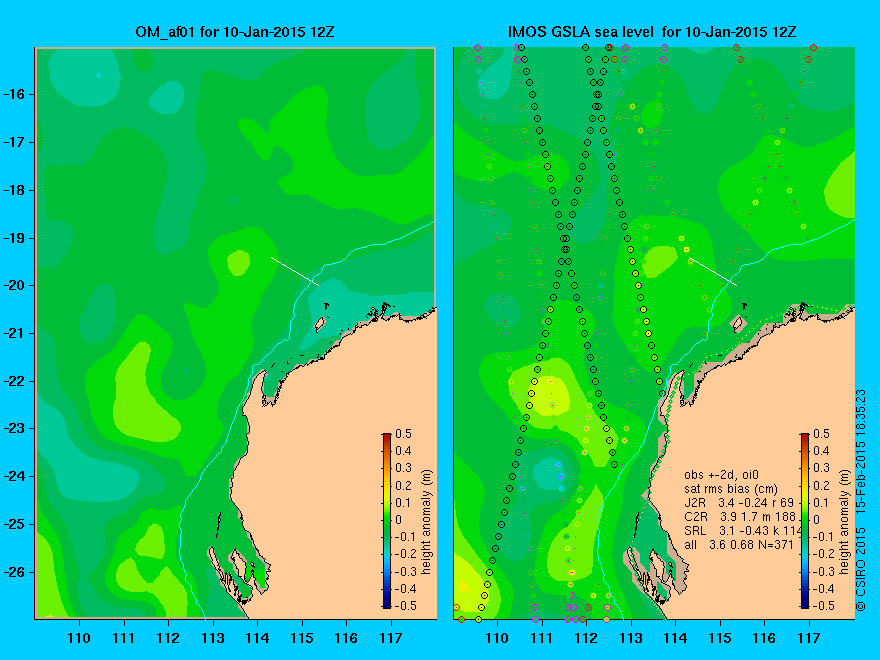
Task: Click the white transect line in the IMOS GSLA map
Action: tap(713, 271)
